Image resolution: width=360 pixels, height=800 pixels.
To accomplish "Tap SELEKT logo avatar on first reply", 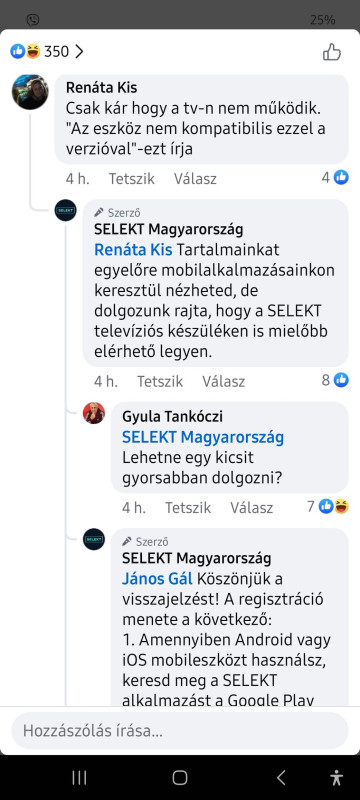I will pos(65,210).
